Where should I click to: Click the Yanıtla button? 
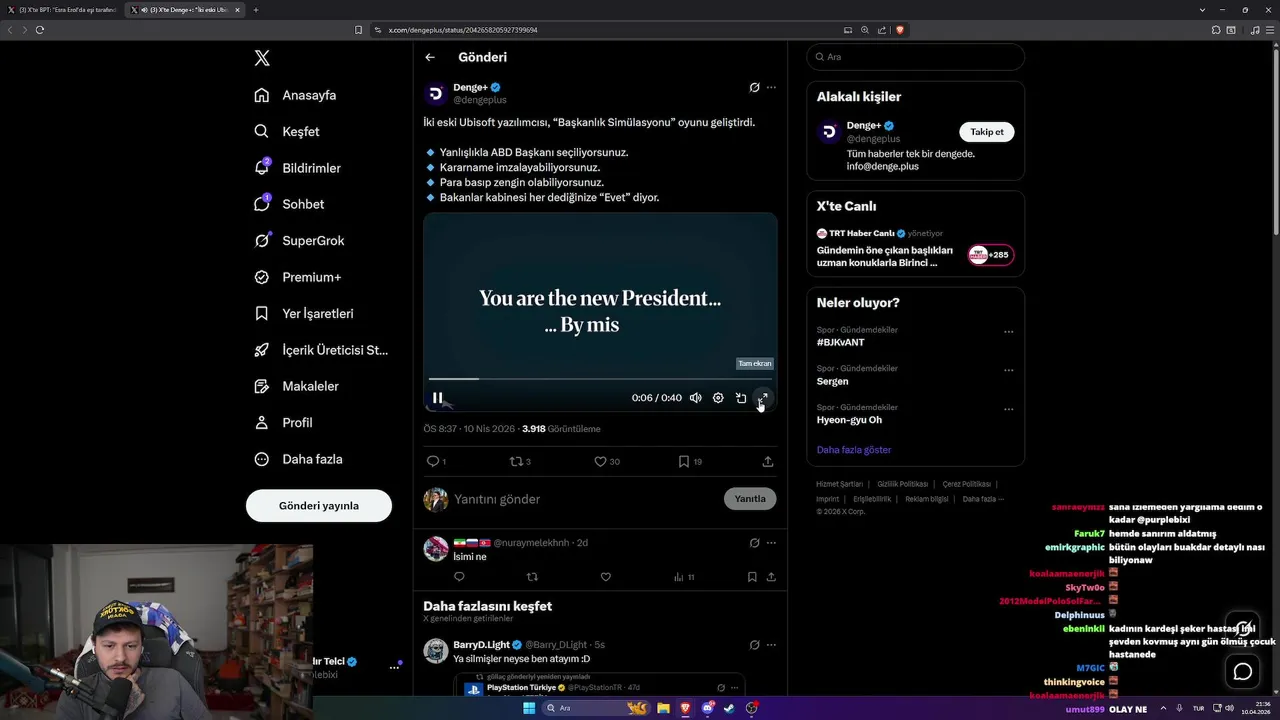(750, 499)
